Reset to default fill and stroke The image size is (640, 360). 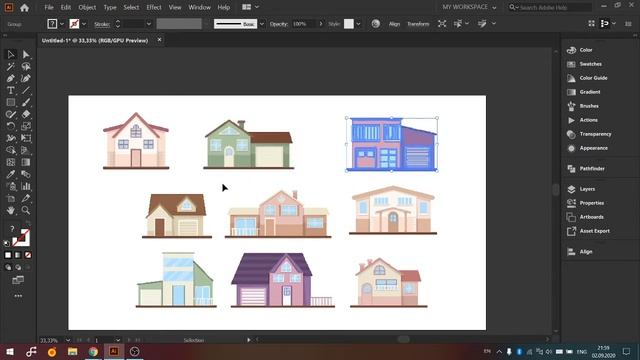click(7, 244)
